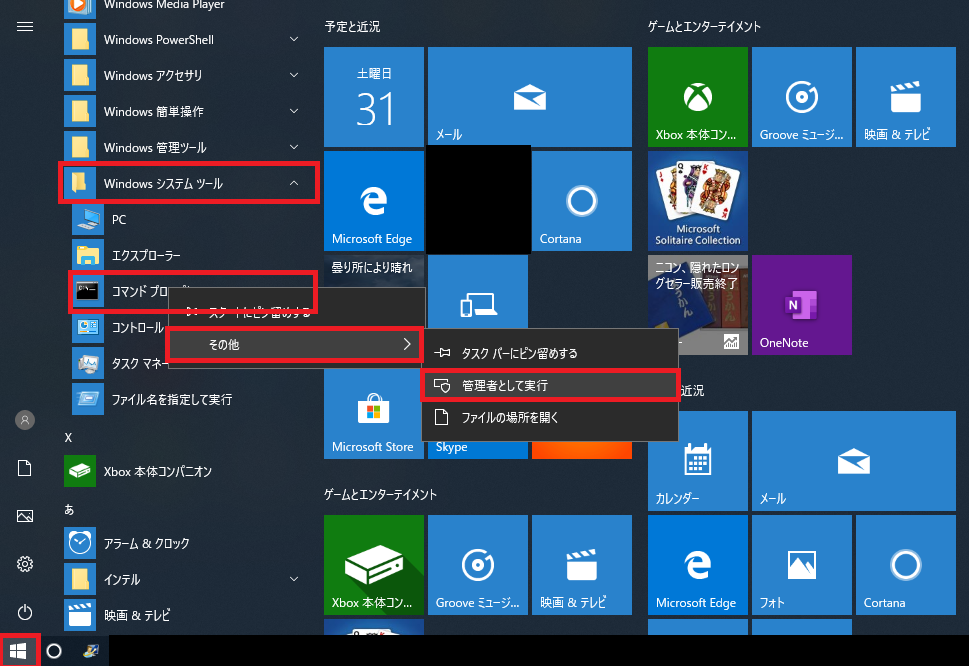Click the Windows Start button

click(x=19, y=651)
